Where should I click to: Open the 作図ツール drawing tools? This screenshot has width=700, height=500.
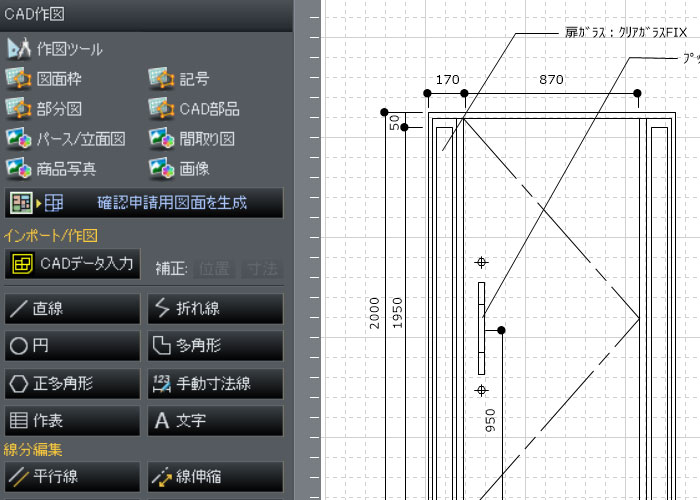[55, 49]
